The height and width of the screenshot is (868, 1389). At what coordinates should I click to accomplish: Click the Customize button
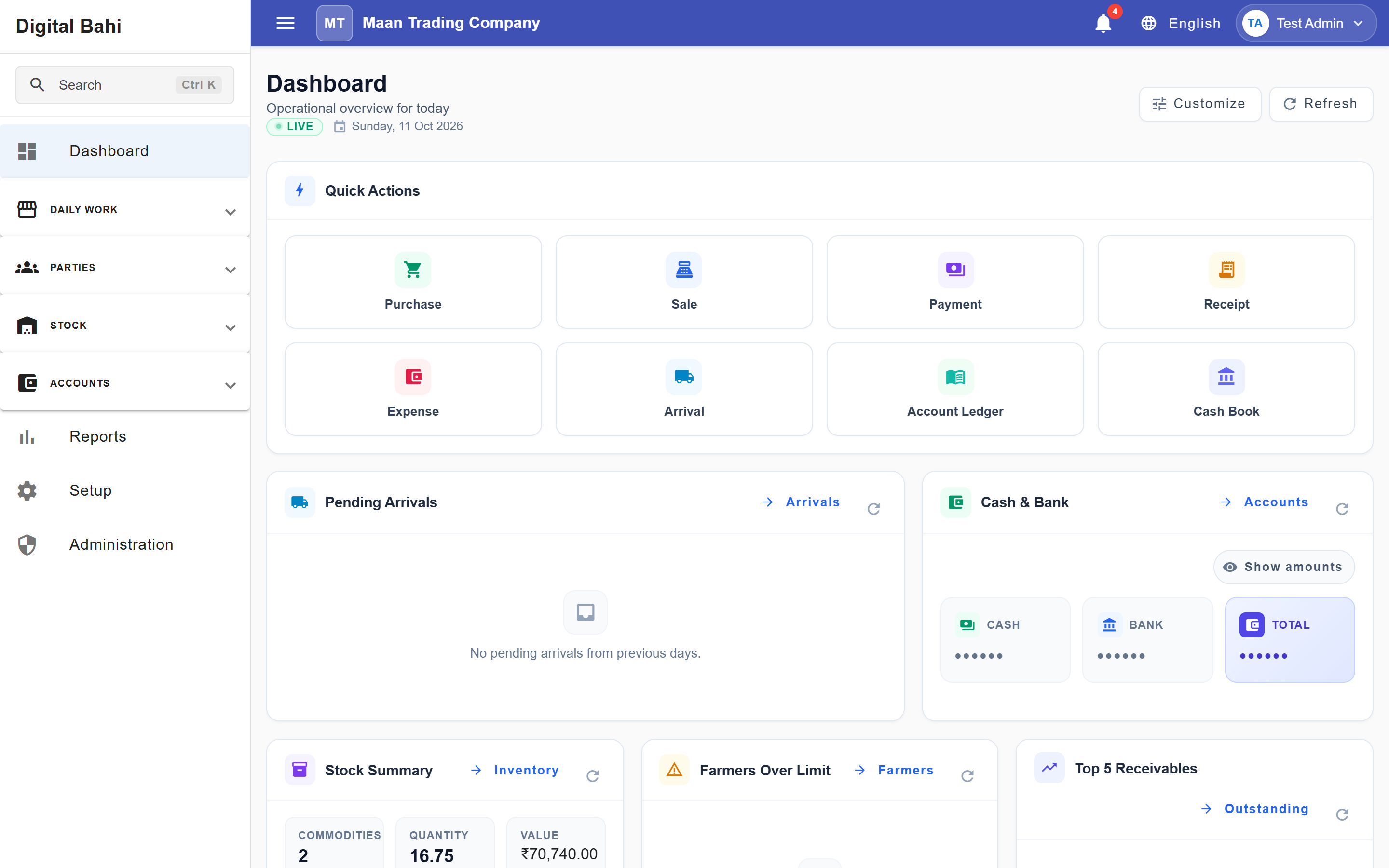[1199, 104]
